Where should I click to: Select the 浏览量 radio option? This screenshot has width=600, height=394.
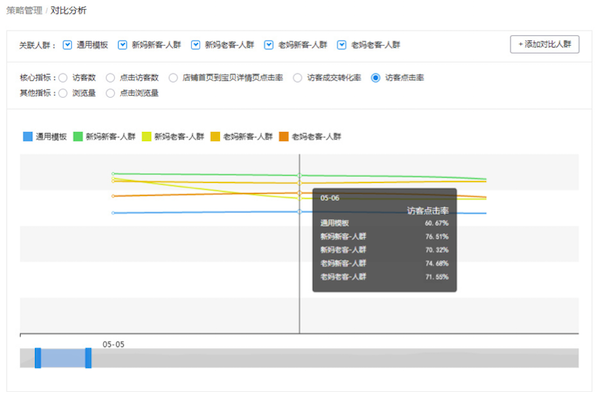tap(63, 93)
